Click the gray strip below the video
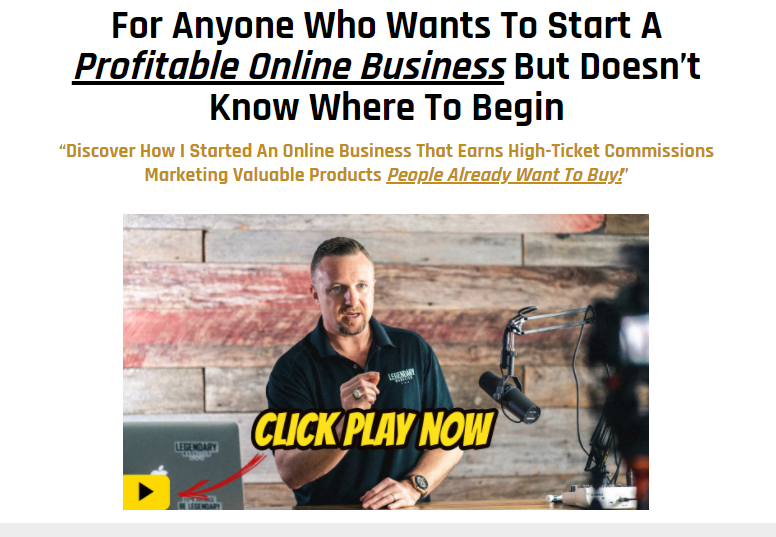 point(388,530)
